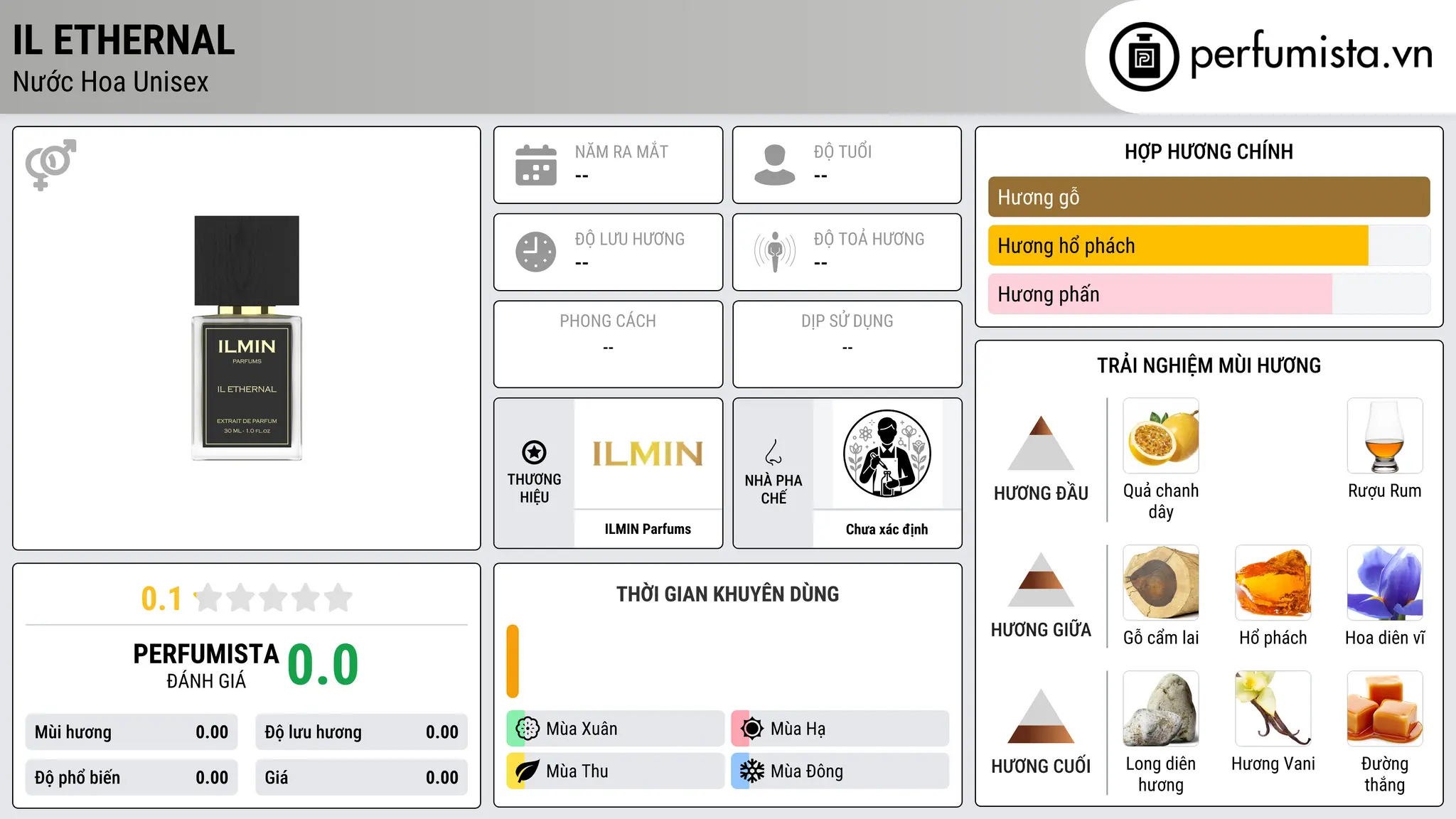
Task: Open the Hoa diên vĩ note image
Action: click(x=1385, y=583)
